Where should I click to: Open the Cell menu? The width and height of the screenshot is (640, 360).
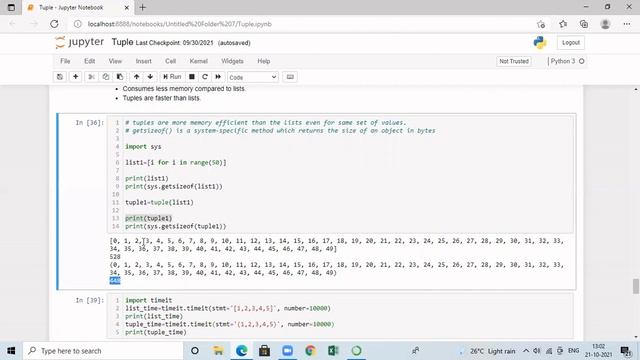click(x=170, y=61)
